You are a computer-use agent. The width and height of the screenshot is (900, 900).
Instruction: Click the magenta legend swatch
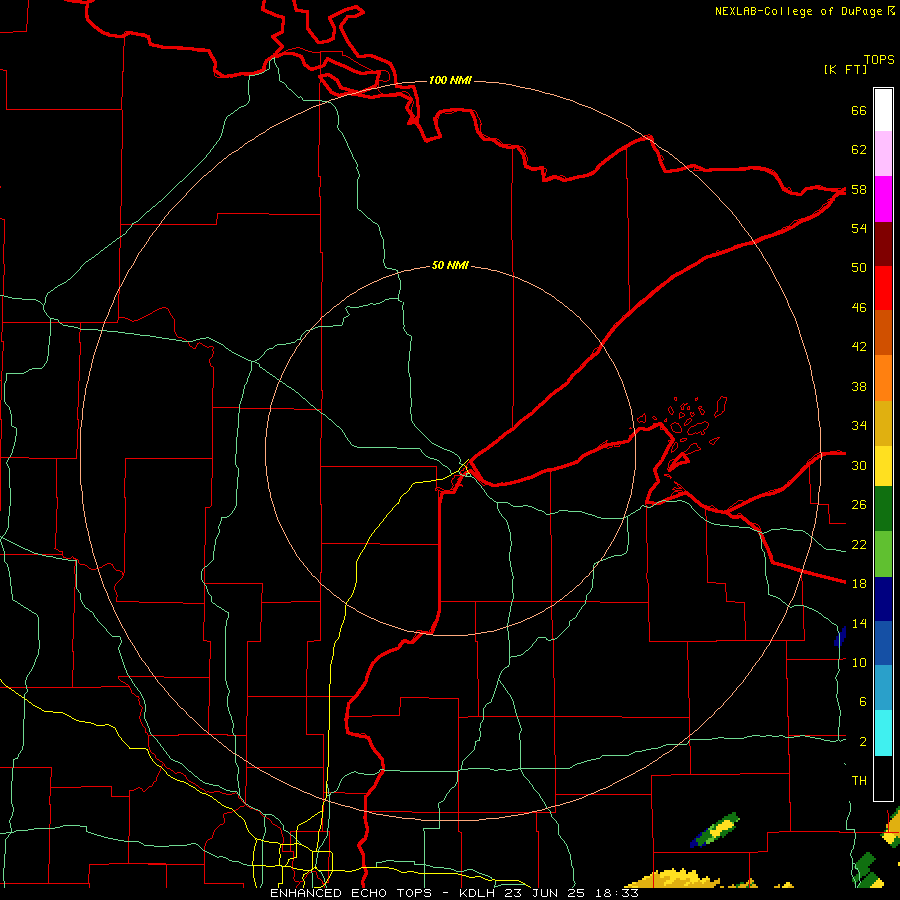pos(883,199)
